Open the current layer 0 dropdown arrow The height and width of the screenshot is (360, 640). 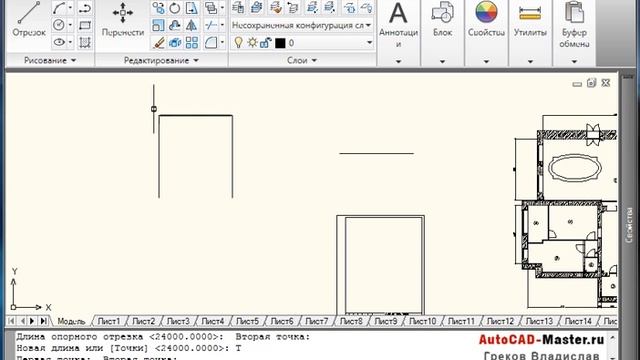click(369, 43)
